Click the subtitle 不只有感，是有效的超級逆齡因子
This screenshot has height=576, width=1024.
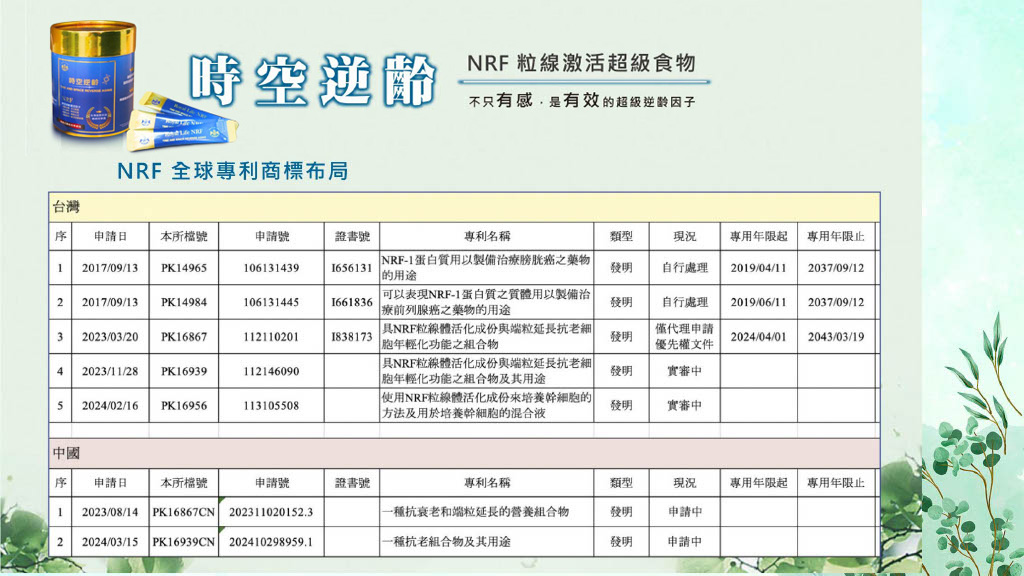point(582,101)
